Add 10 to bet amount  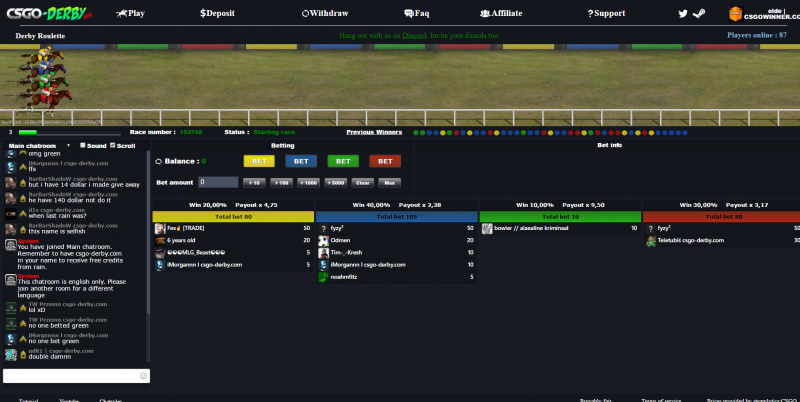point(254,183)
